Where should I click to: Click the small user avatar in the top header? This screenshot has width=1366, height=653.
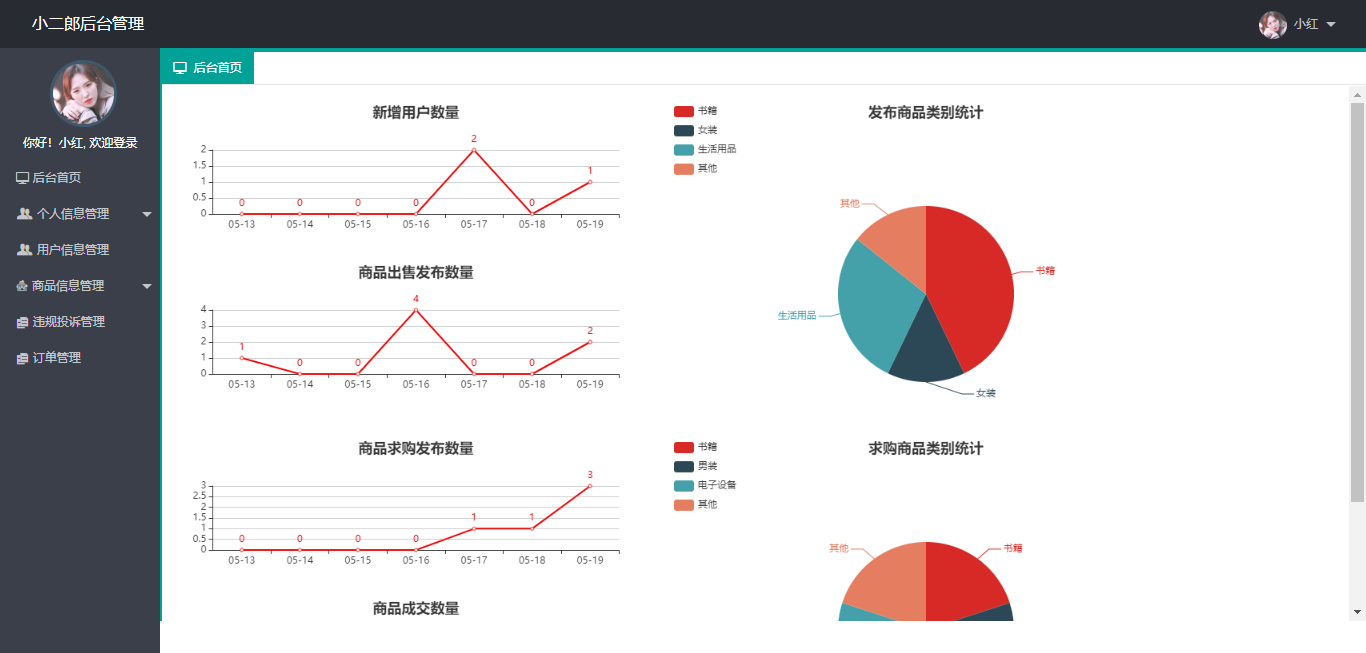coord(1273,25)
